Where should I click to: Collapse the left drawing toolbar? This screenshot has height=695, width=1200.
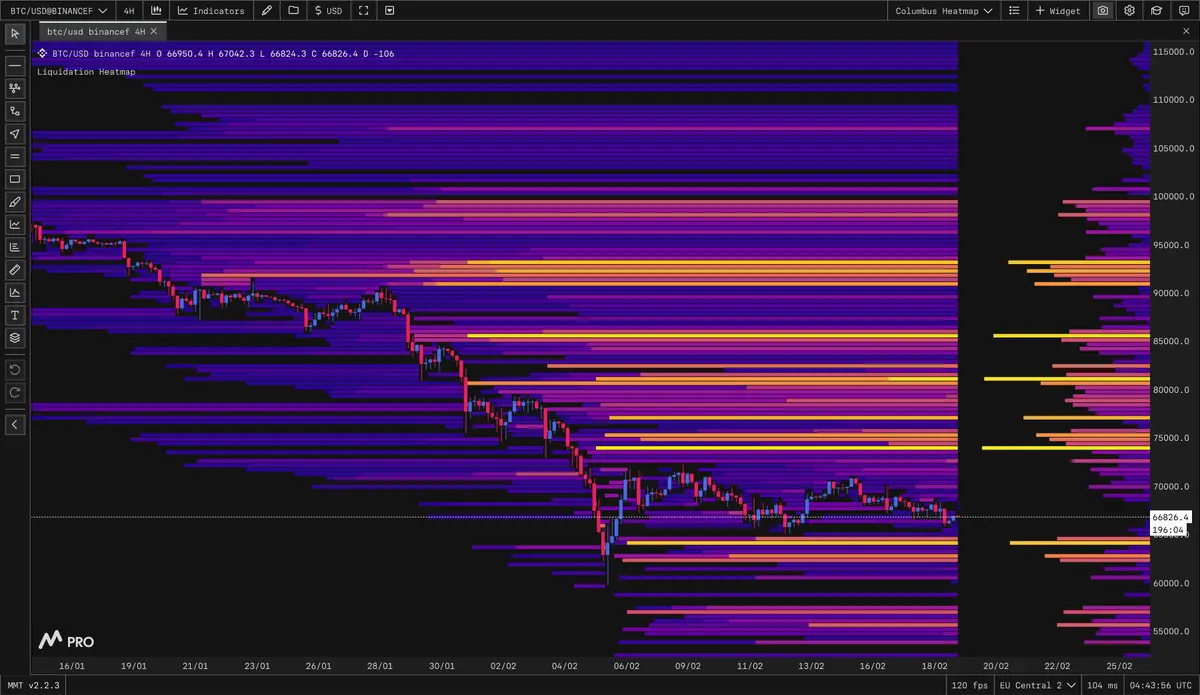[x=15, y=425]
